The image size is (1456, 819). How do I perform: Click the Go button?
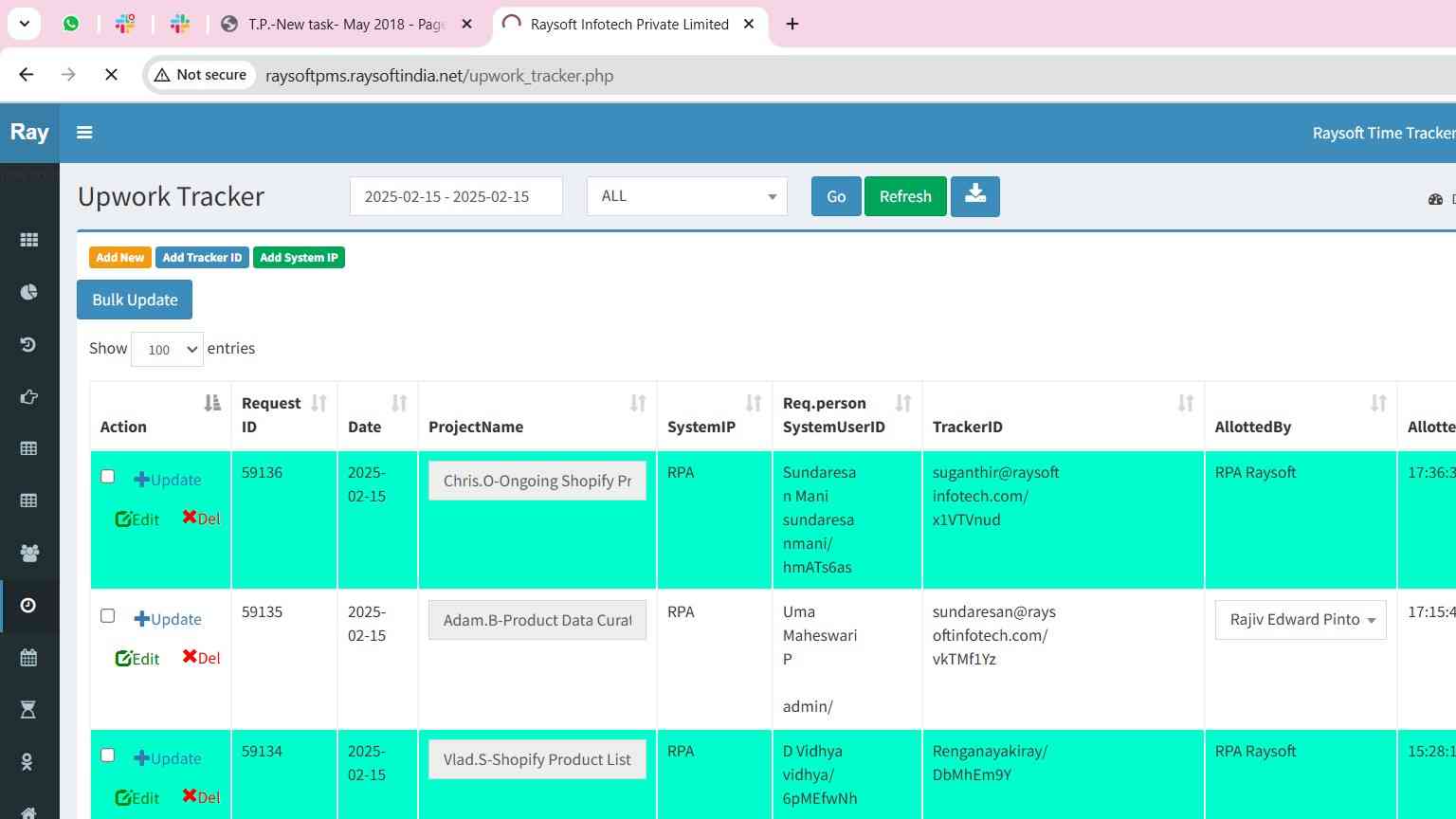(x=836, y=196)
